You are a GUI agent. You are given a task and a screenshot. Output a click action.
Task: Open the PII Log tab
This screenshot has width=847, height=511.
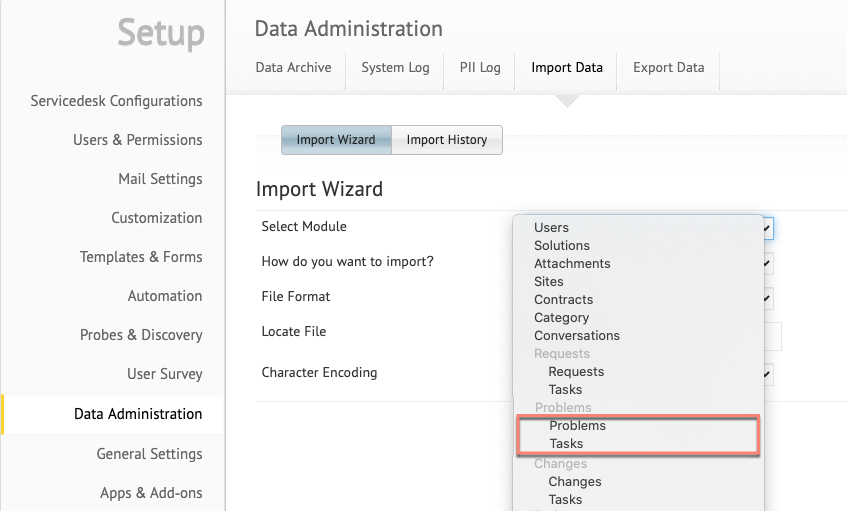point(480,68)
